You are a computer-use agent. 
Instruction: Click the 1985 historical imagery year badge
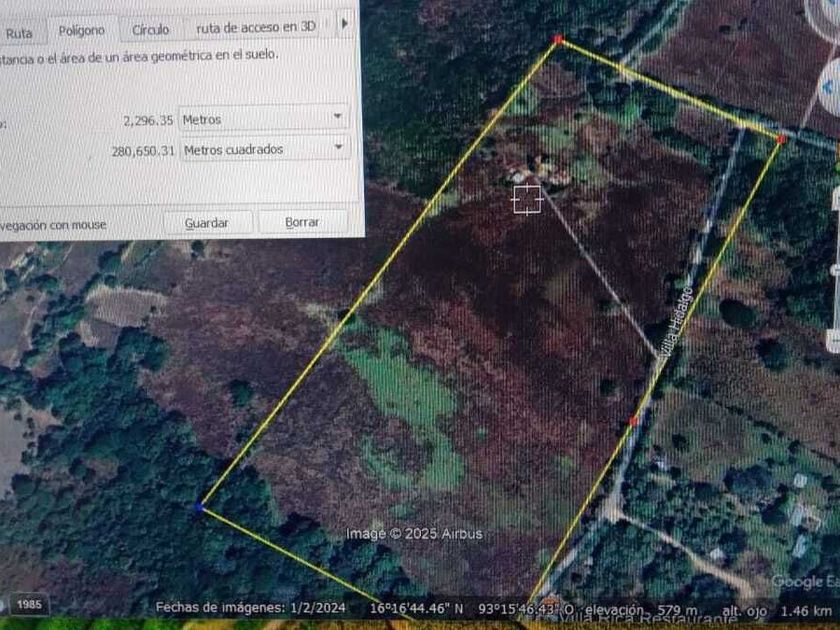(x=29, y=604)
